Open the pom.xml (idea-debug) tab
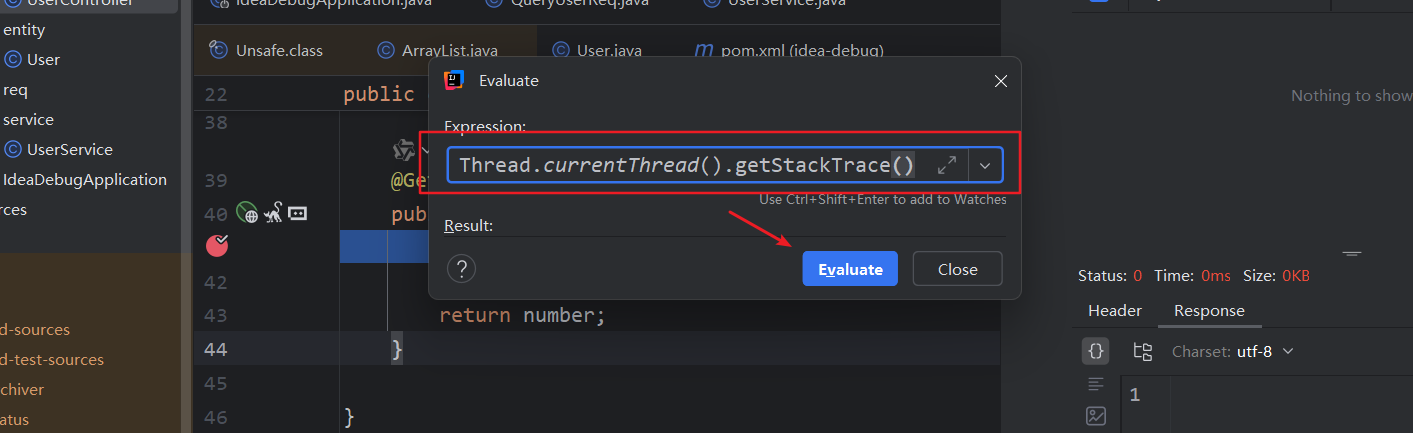This screenshot has width=1413, height=433. click(788, 50)
